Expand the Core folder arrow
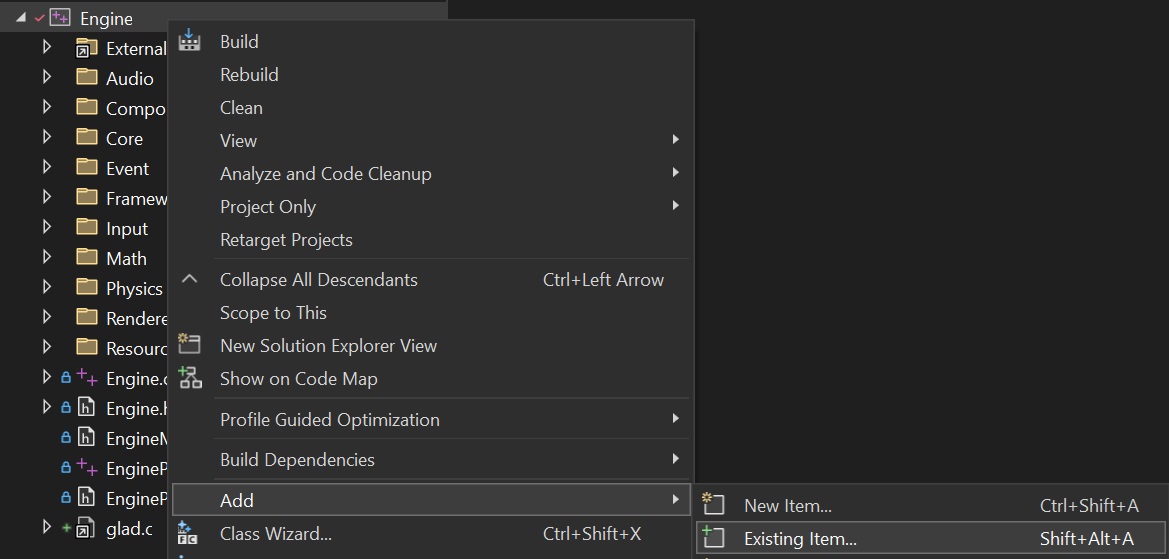This screenshot has height=559, width=1169. click(46, 137)
